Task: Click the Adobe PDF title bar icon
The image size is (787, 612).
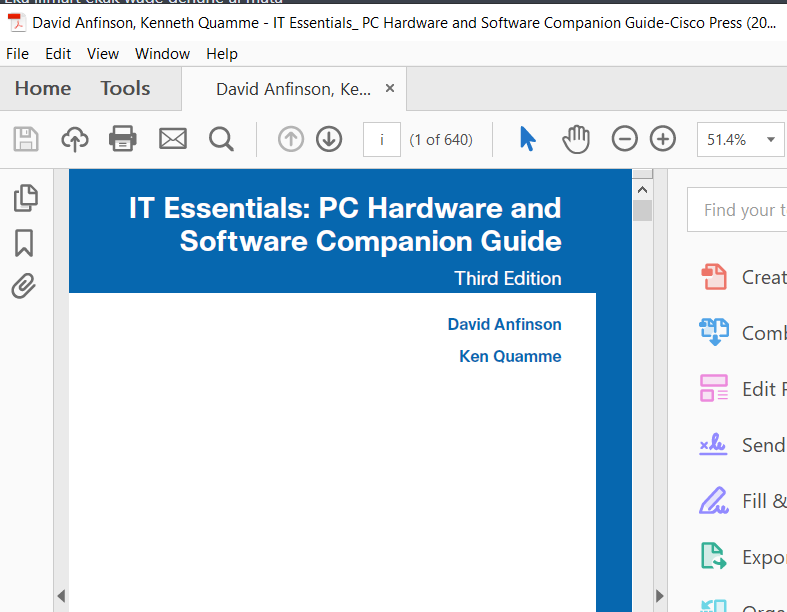Action: coord(17,23)
